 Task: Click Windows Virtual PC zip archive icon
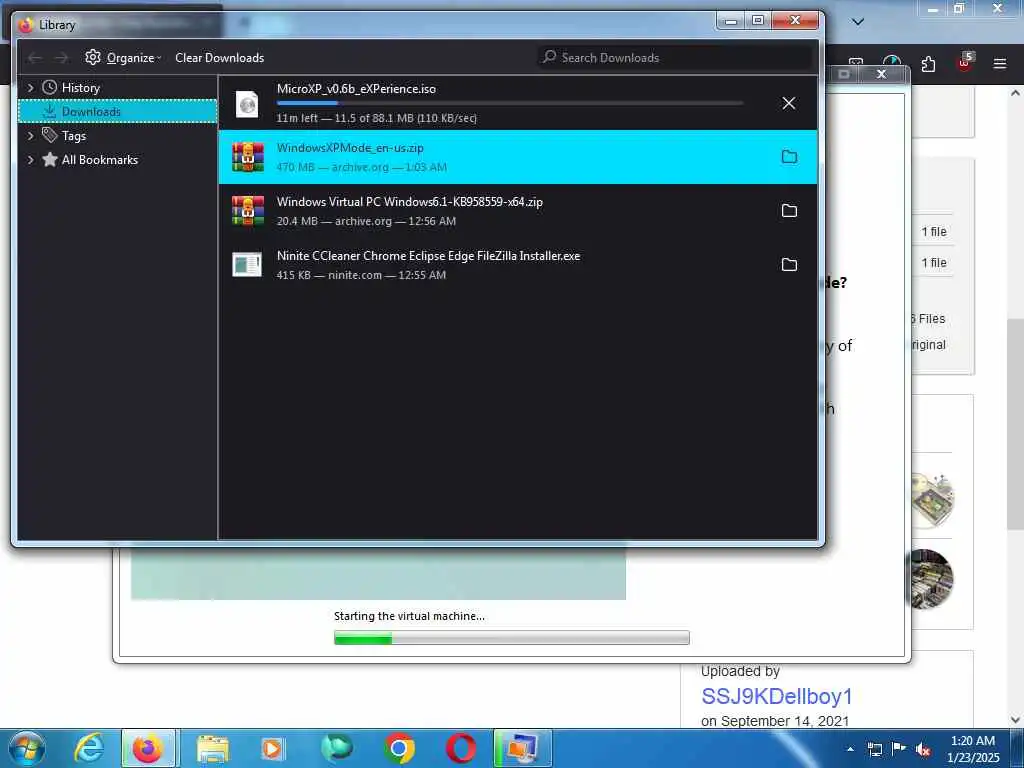(x=248, y=211)
